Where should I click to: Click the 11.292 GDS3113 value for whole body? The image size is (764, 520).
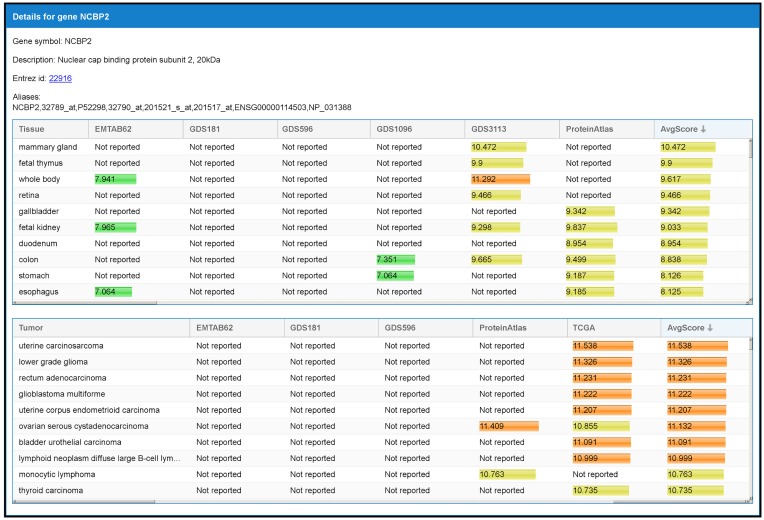(500, 179)
